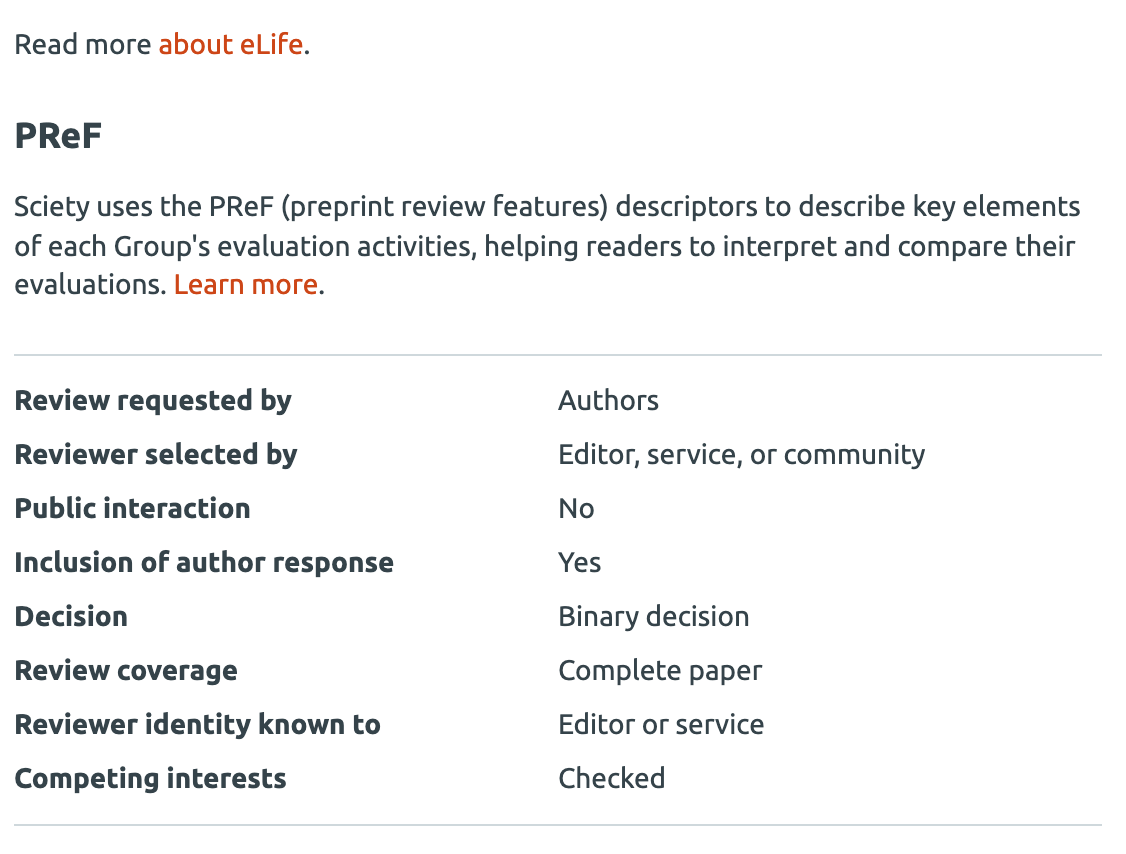Screen dimensions: 1126x854
Task: Open the 'about eLife' link
Action: (230, 45)
